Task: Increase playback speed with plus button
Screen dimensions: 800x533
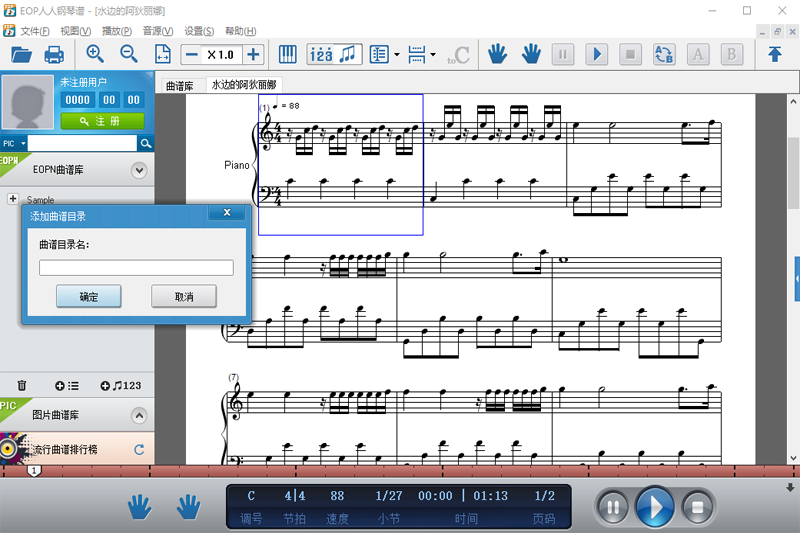Action: pos(253,55)
